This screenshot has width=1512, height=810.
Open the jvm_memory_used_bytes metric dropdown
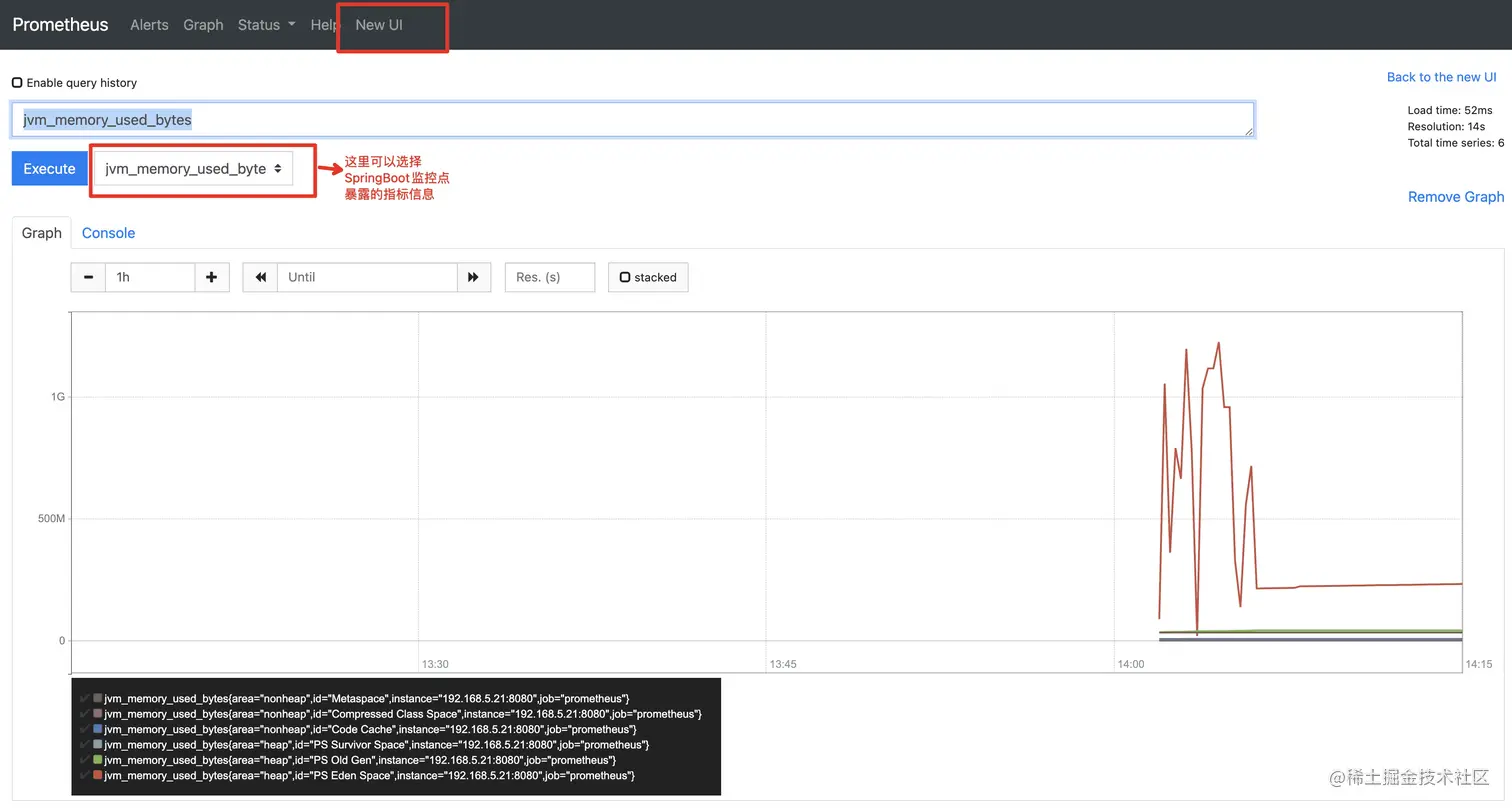pos(193,168)
